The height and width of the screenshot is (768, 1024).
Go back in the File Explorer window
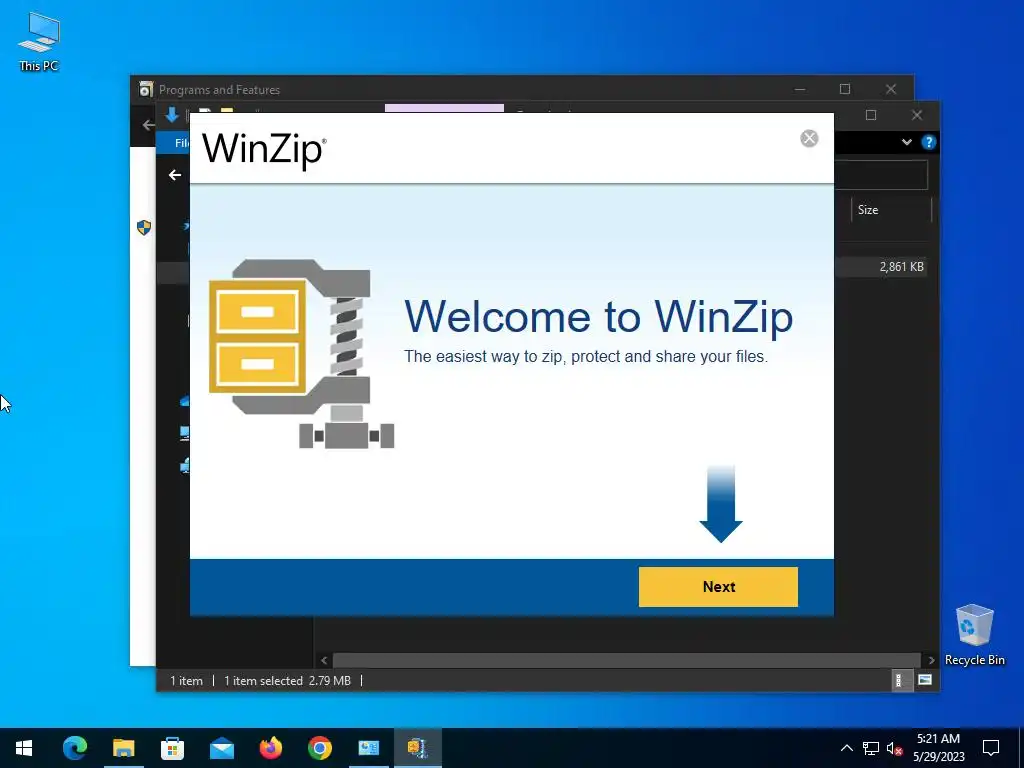[x=174, y=175]
